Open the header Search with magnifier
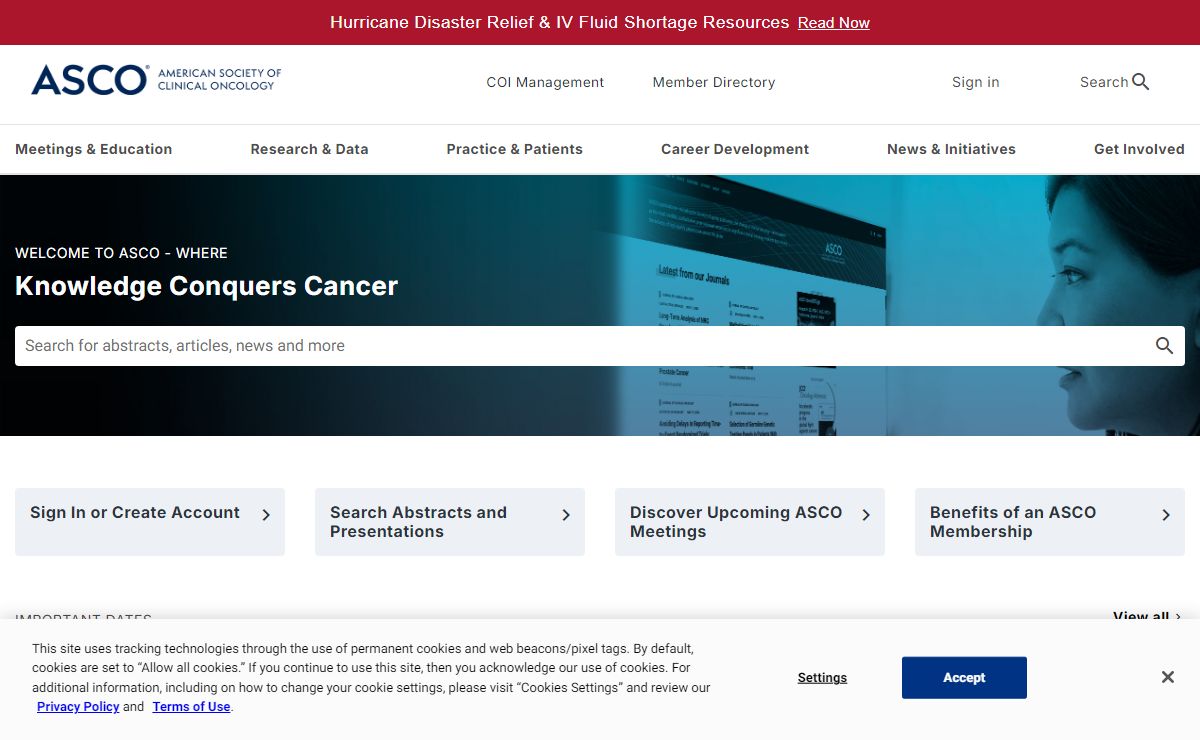 1114,82
